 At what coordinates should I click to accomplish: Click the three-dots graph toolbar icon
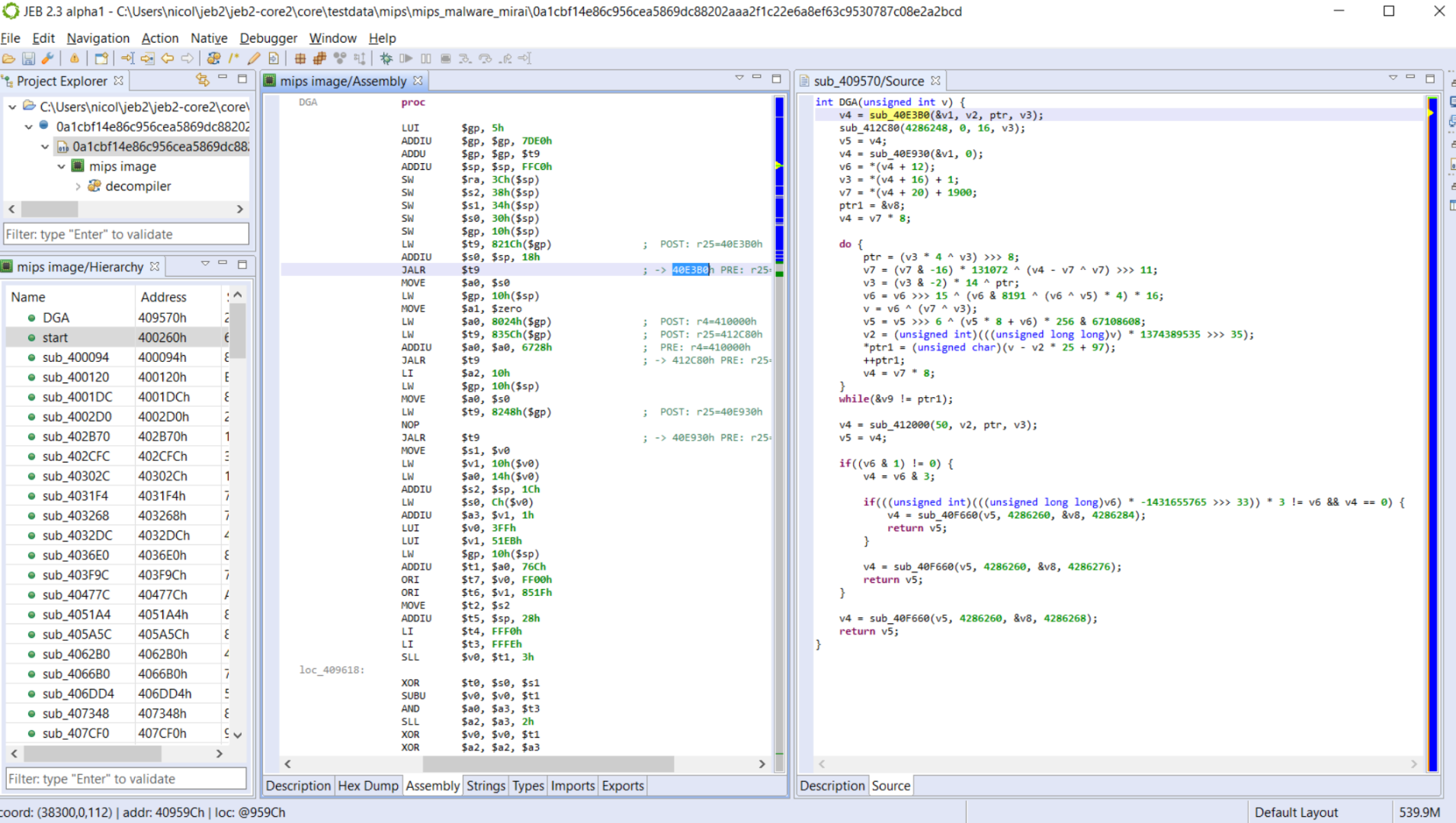click(340, 59)
